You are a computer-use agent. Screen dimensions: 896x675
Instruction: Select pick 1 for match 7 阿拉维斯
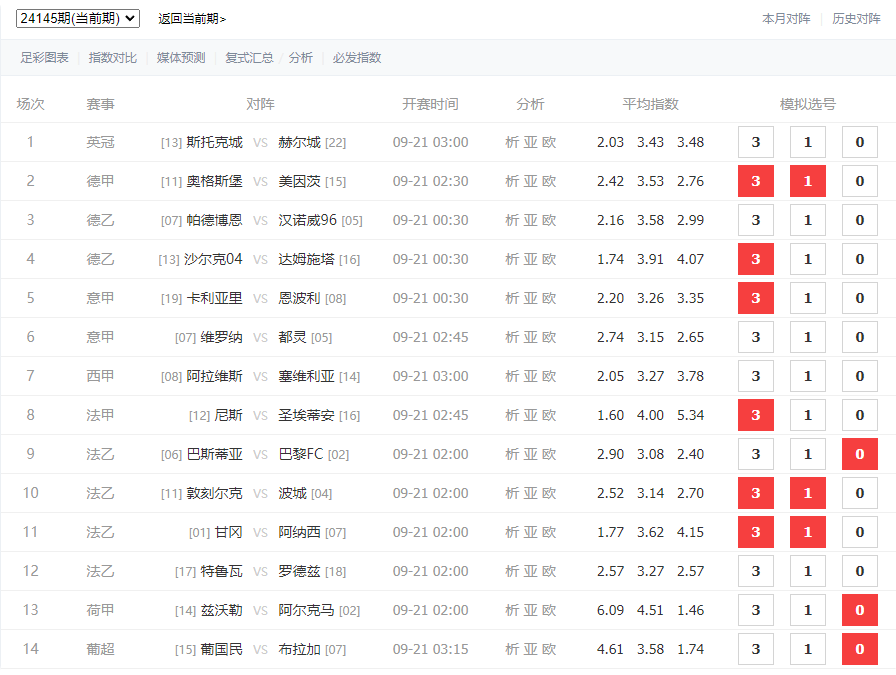click(808, 376)
